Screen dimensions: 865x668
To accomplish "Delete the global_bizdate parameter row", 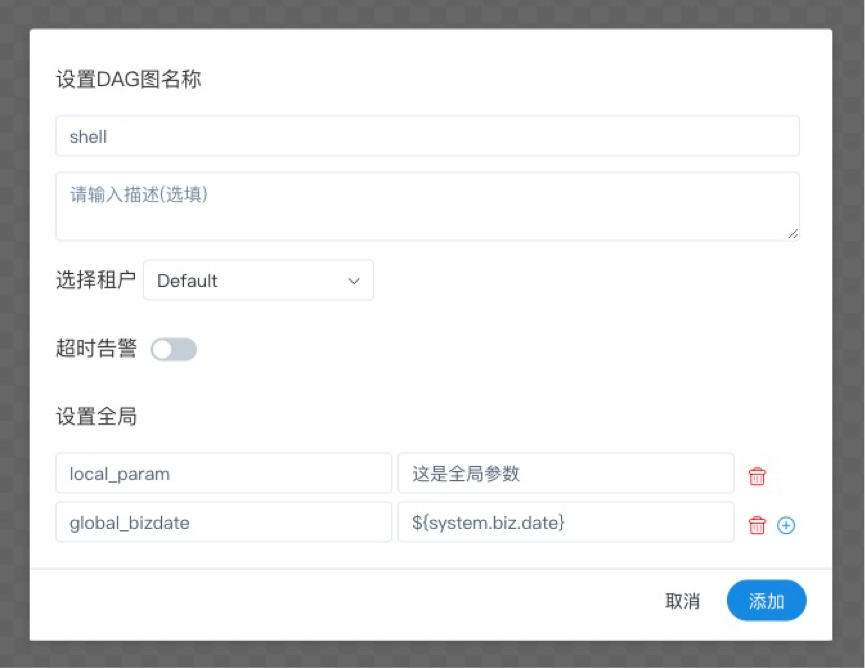I will (757, 525).
